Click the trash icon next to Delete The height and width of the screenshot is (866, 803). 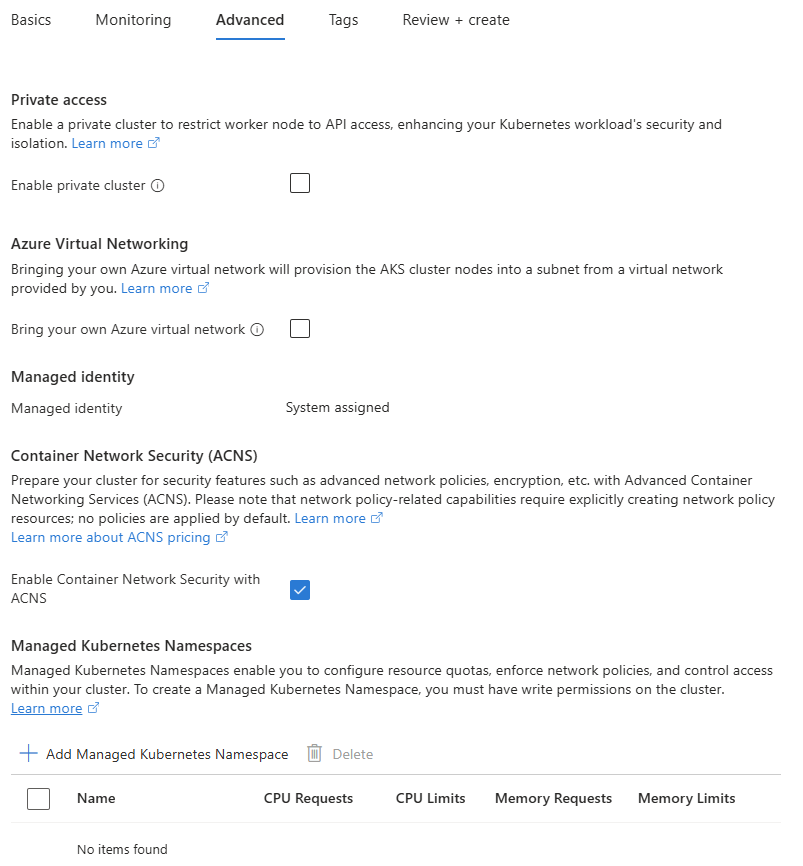[x=313, y=753]
